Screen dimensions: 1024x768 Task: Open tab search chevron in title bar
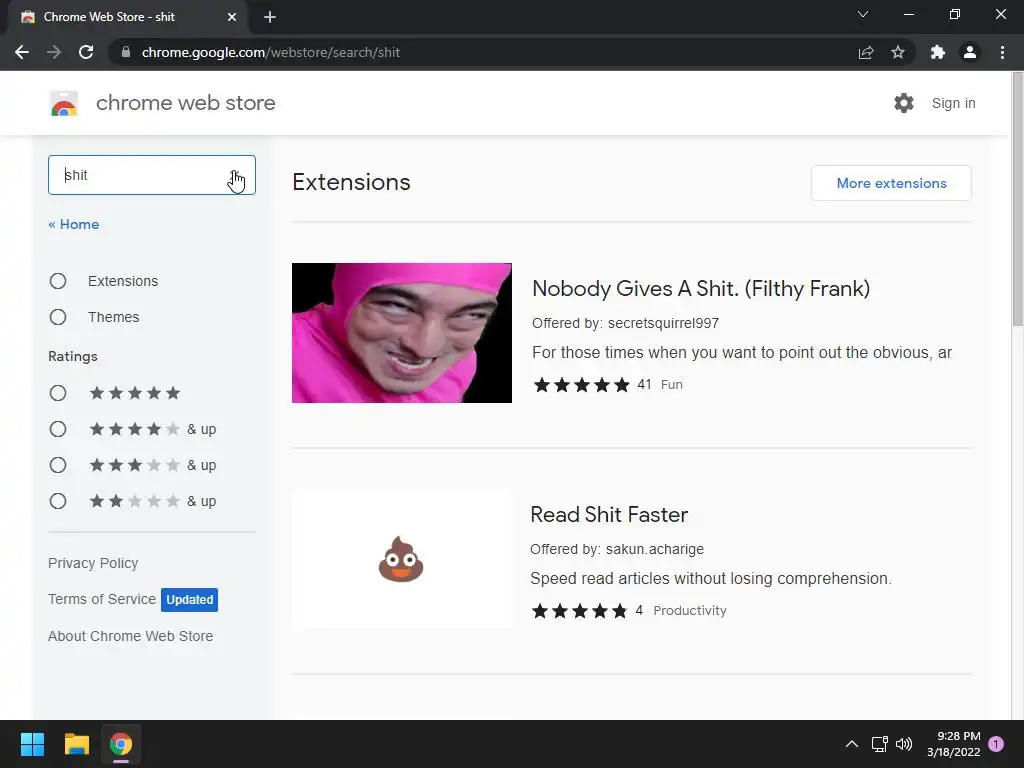[863, 14]
